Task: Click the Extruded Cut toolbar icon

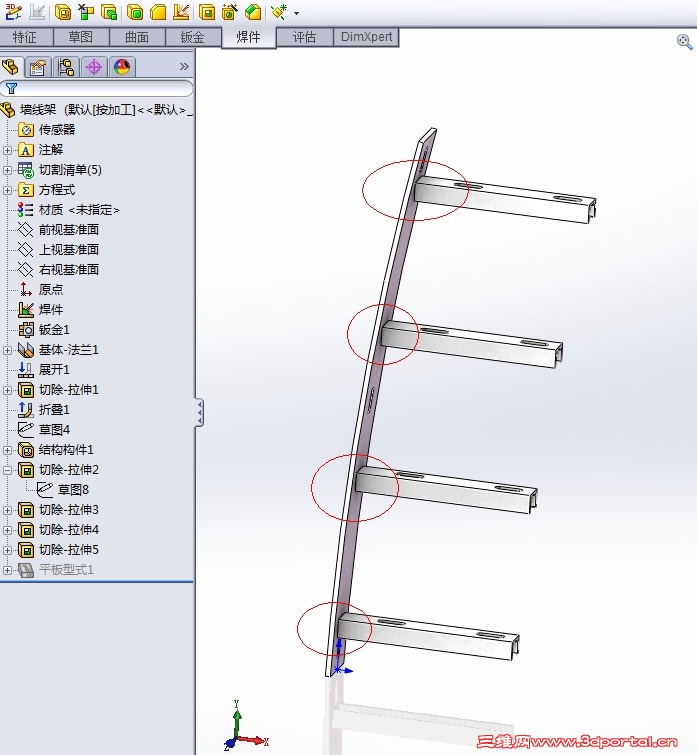Action: point(207,12)
